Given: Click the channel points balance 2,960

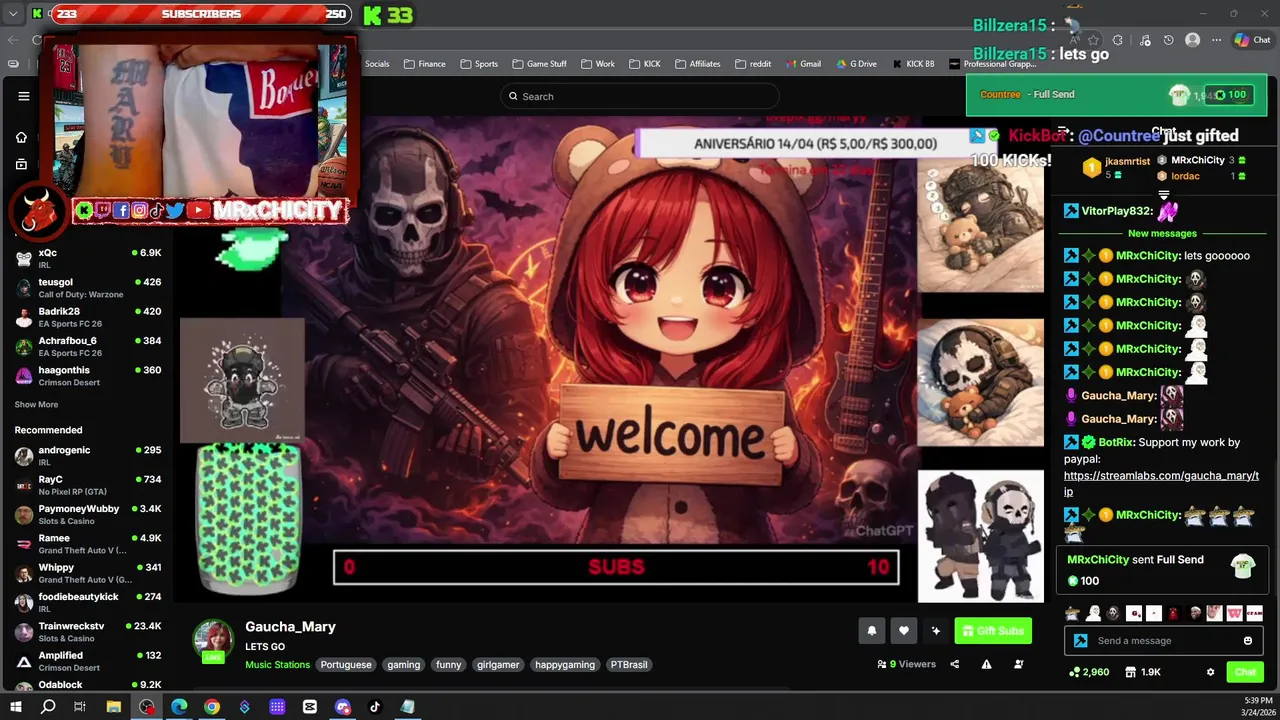Looking at the screenshot, I should [x=1089, y=672].
